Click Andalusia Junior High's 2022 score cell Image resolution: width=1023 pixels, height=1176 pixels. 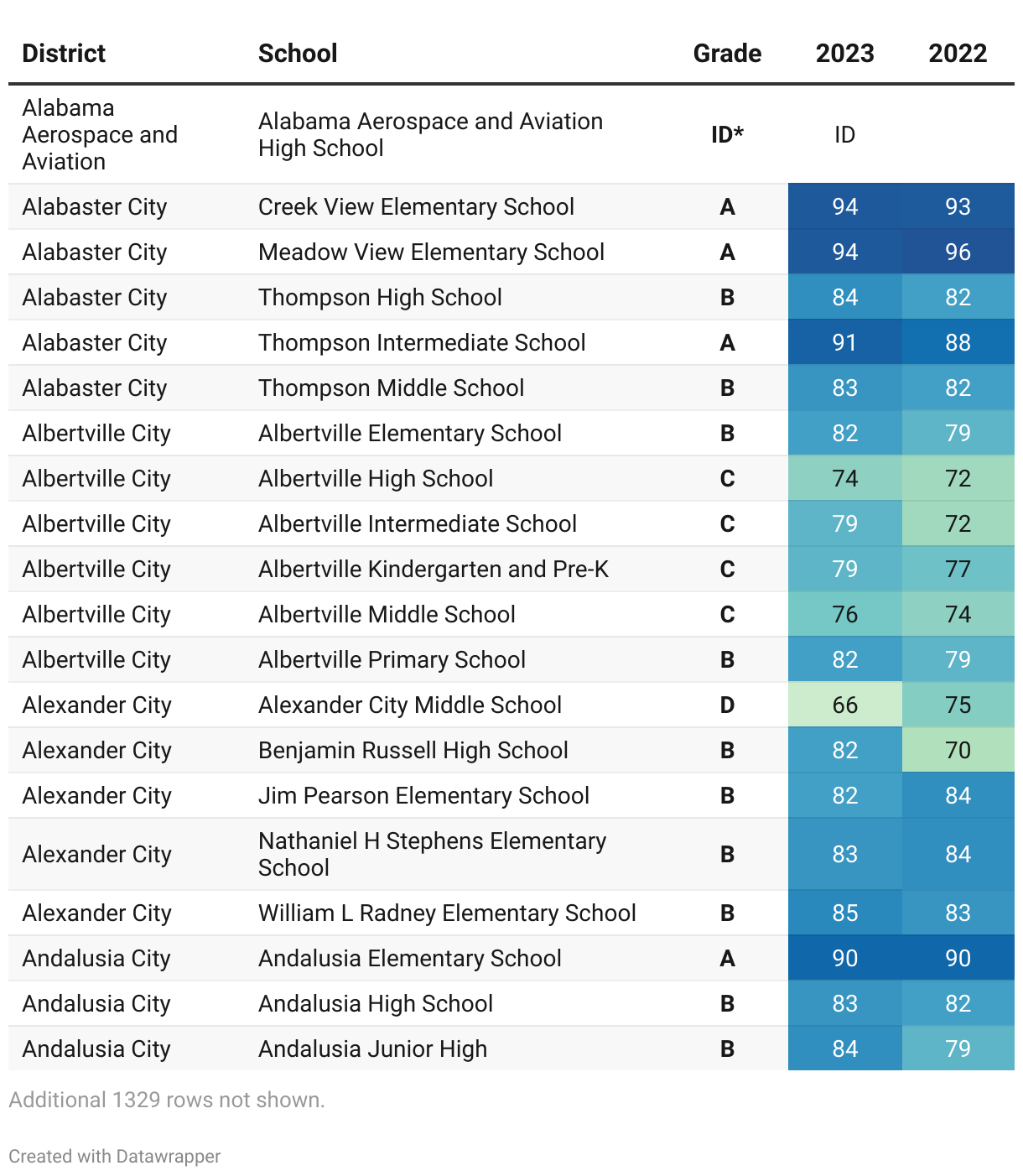(x=958, y=1049)
